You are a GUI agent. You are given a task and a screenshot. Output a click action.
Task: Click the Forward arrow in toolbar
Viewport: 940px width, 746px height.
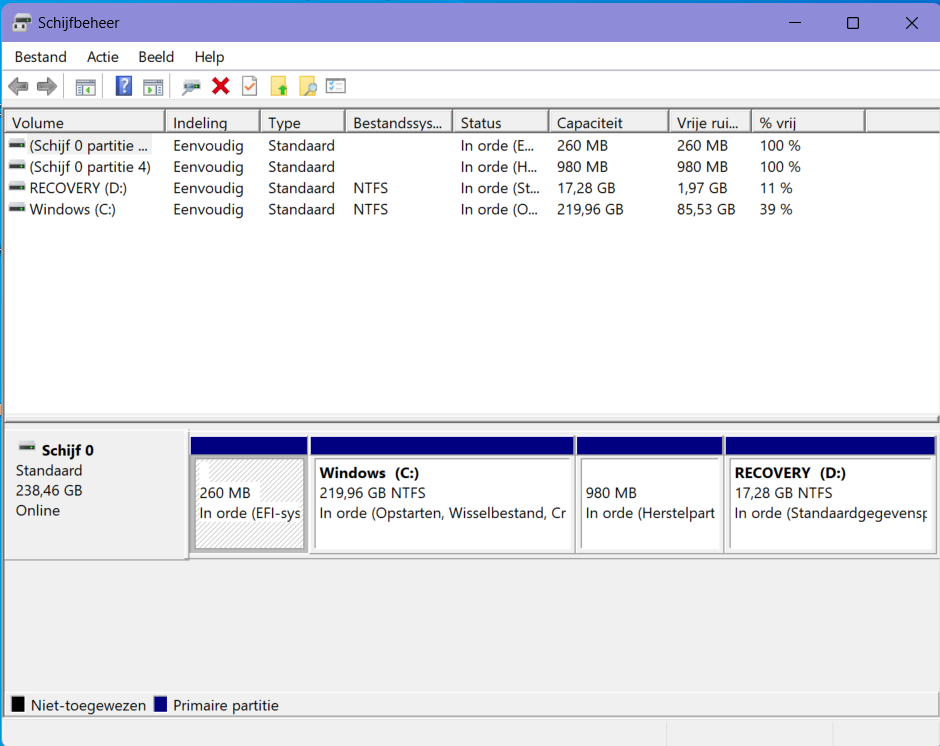46,87
